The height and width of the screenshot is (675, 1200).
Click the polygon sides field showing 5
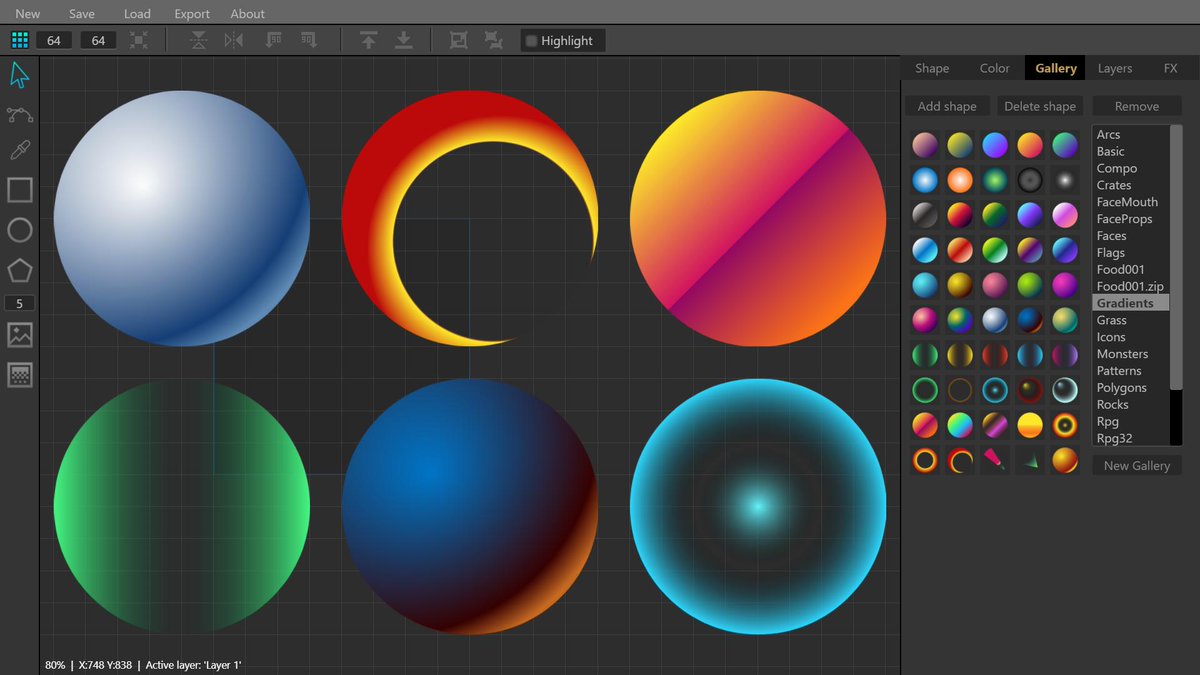19,304
